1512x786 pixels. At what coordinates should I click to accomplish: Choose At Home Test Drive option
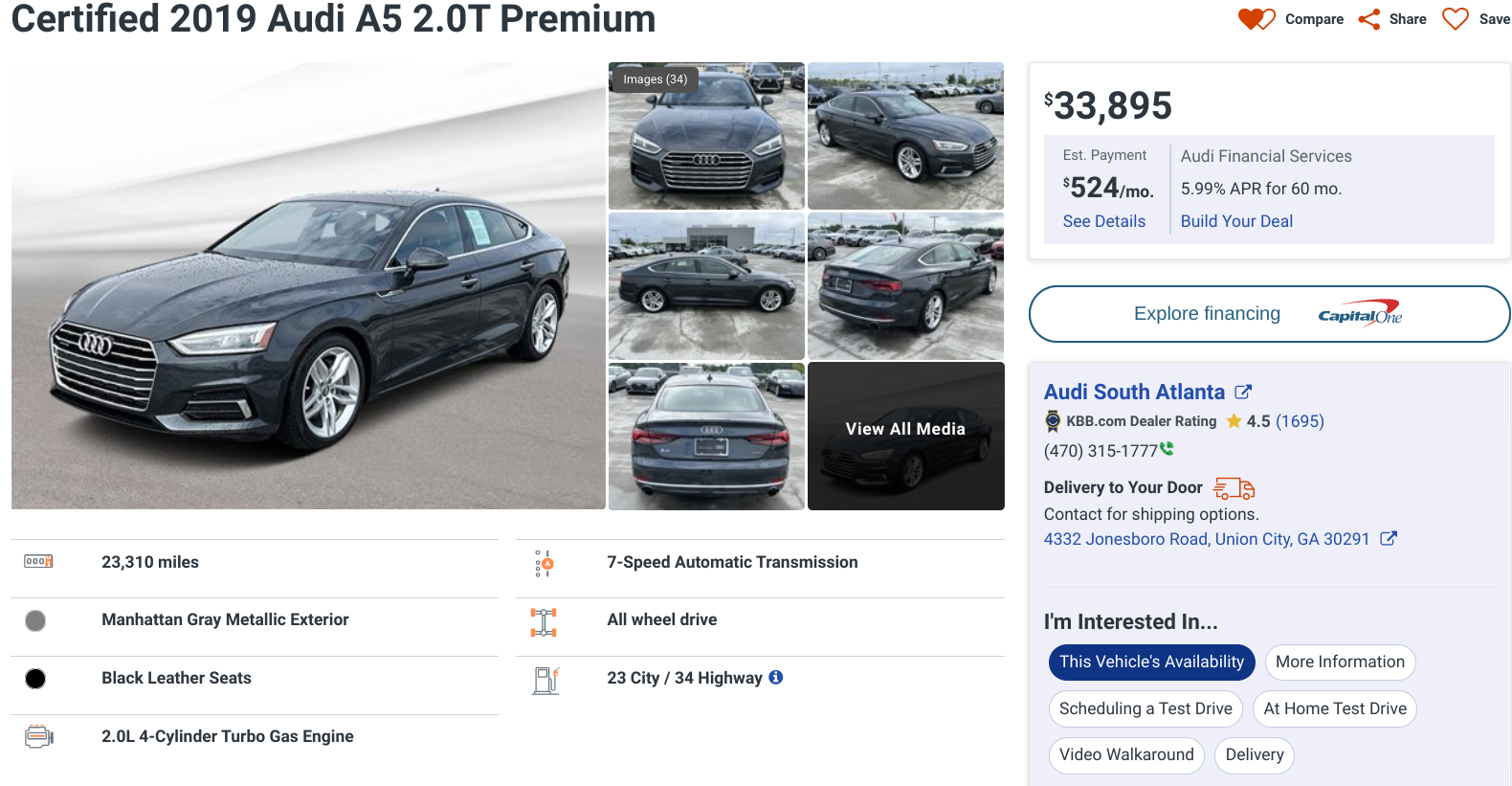pyautogui.click(x=1335, y=708)
